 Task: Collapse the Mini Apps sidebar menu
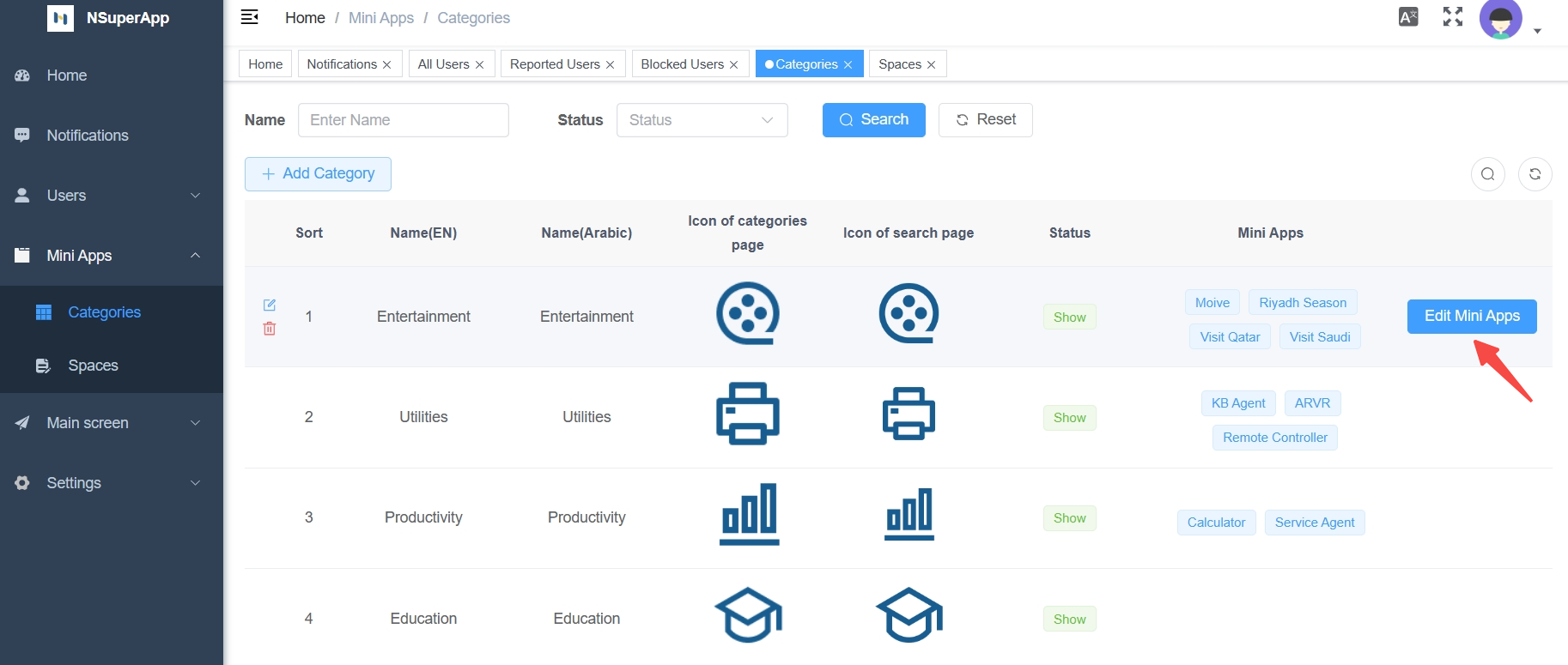click(112, 256)
